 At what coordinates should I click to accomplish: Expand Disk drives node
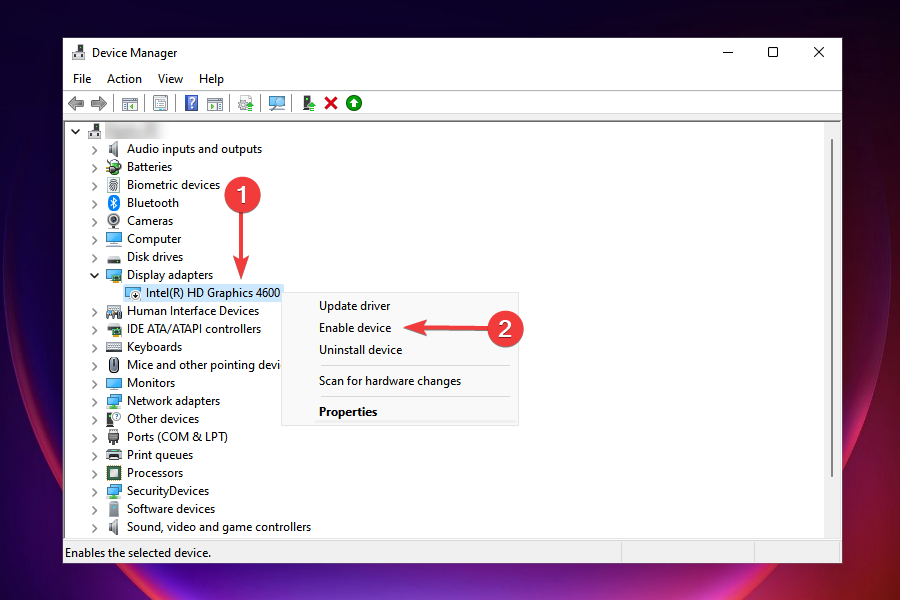coord(95,258)
